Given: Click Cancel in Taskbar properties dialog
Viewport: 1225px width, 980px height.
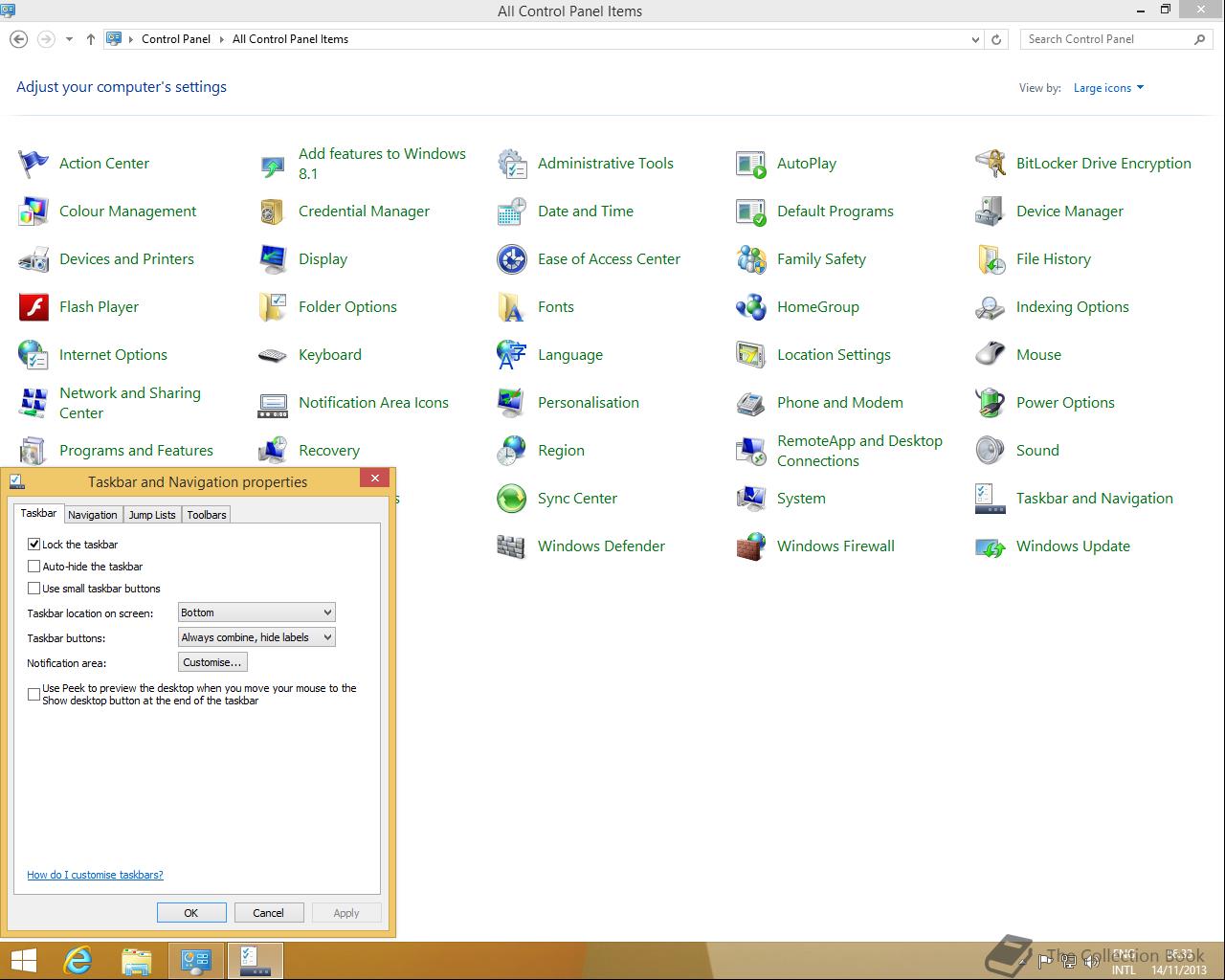Looking at the screenshot, I should [268, 913].
